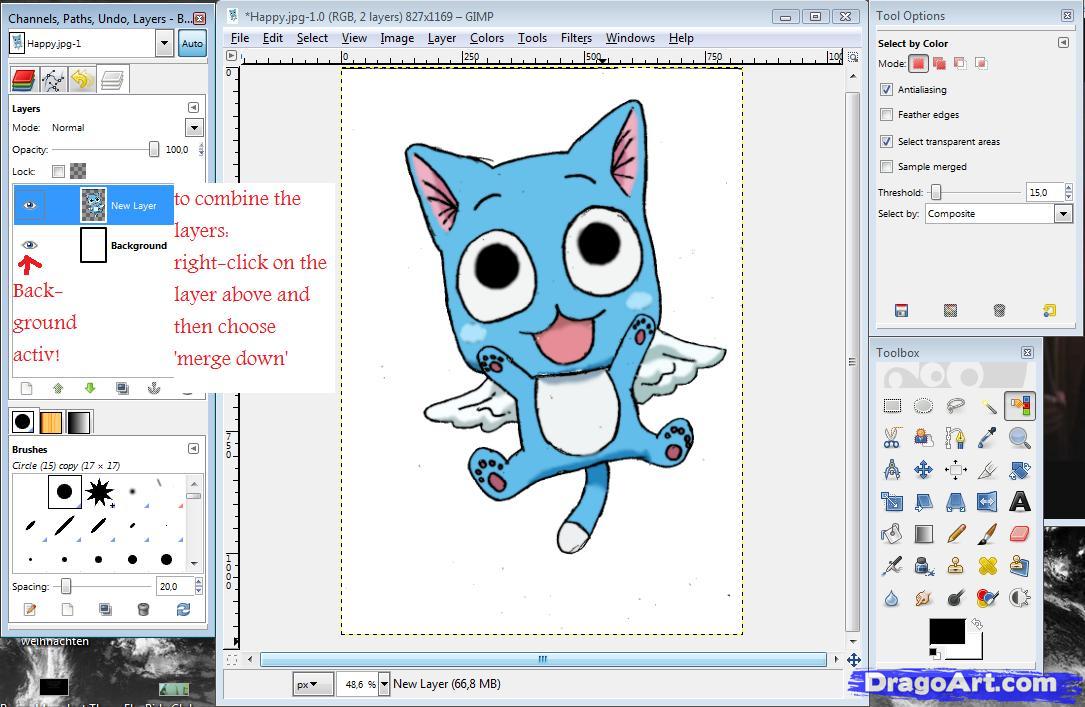Enable the Sample merged checkbox
This screenshot has width=1085, height=707.
coord(886,167)
